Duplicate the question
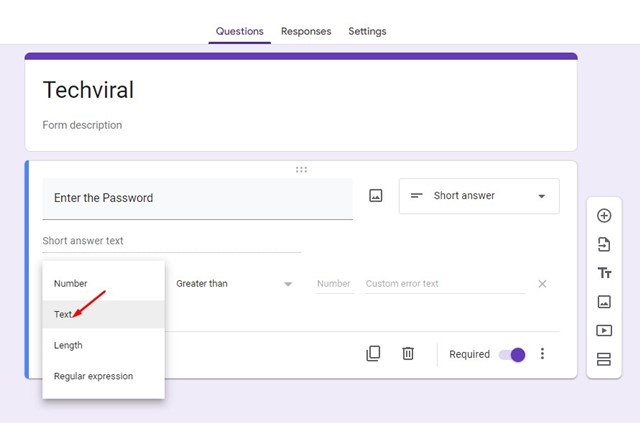Viewport: 640px width, 423px height. click(373, 354)
